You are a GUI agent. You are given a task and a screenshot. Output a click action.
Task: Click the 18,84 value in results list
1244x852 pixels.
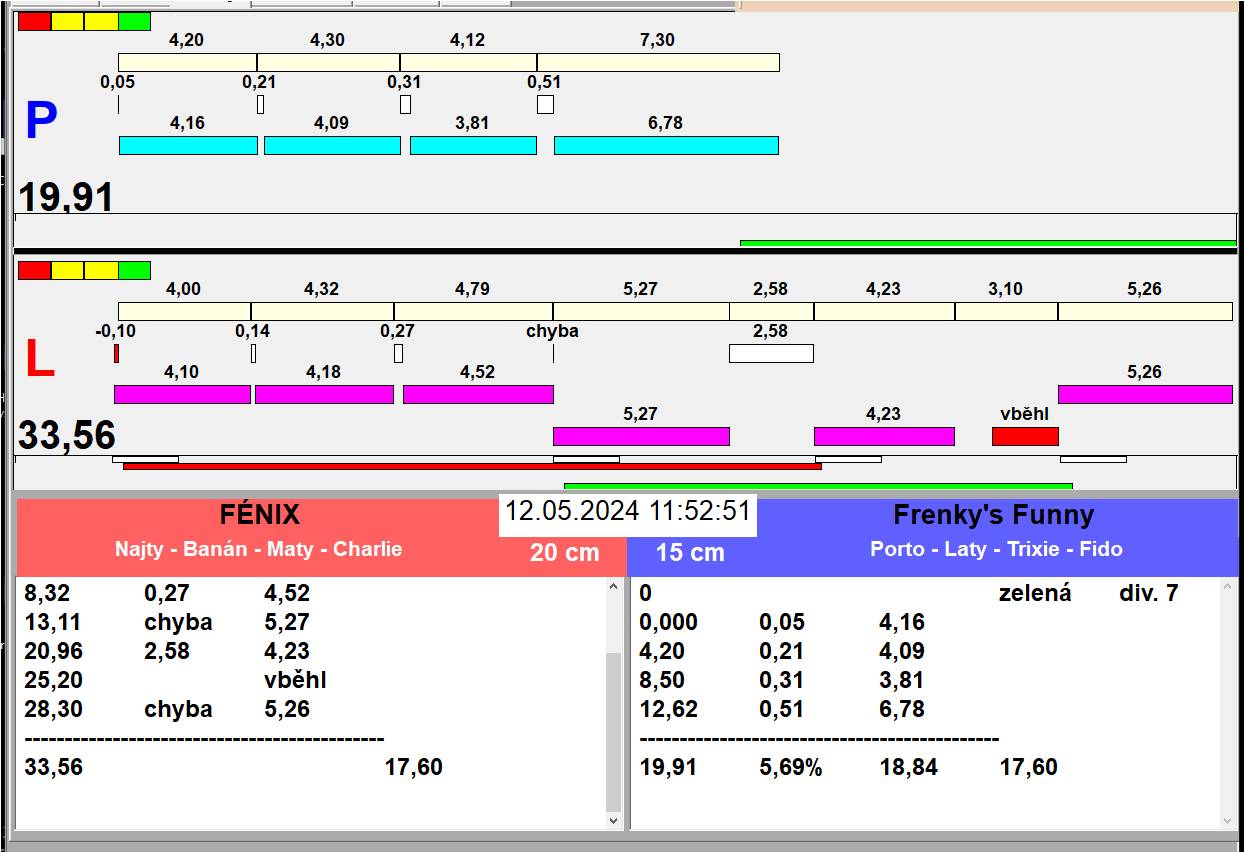point(907,767)
